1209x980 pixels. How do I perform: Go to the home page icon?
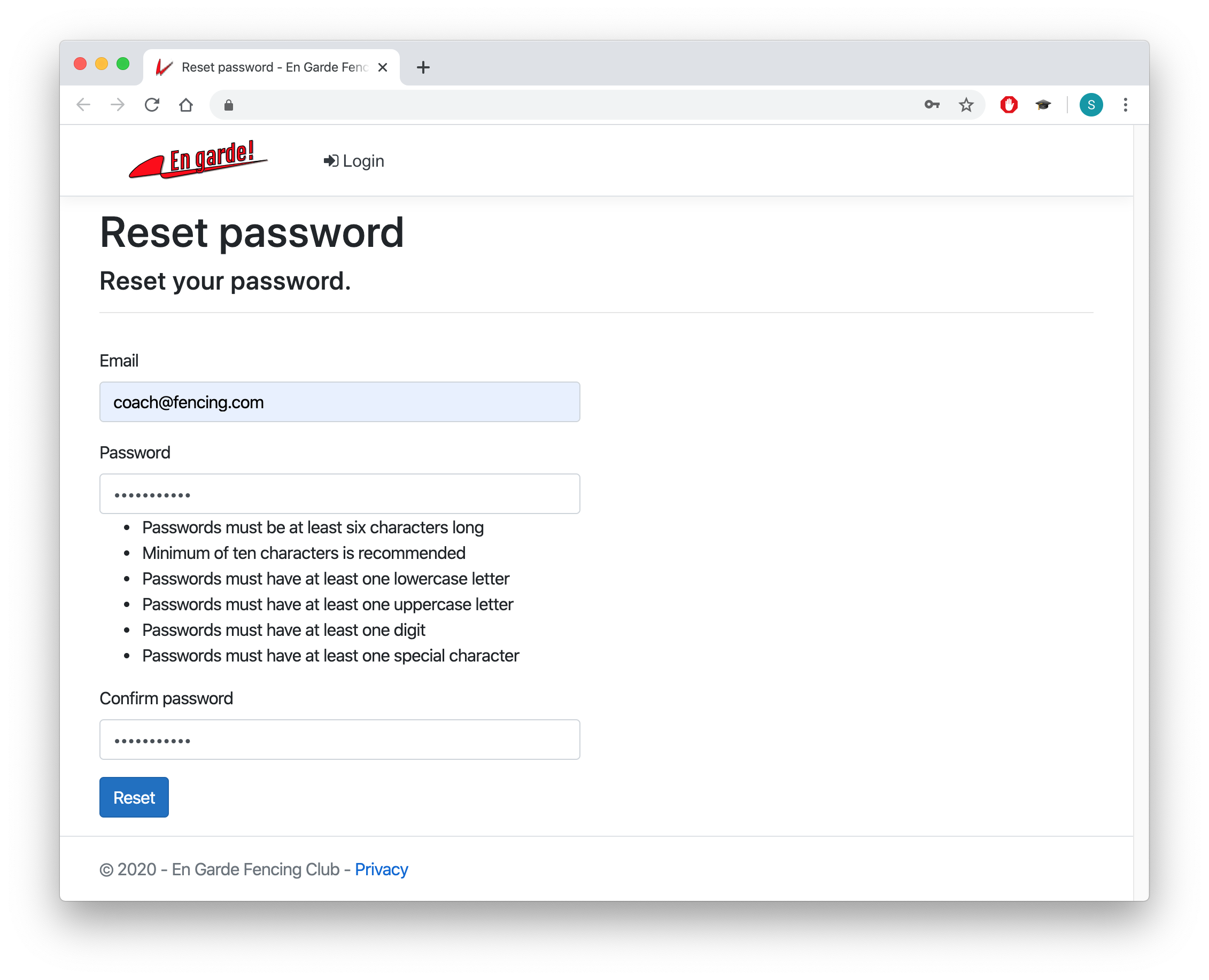(186, 105)
